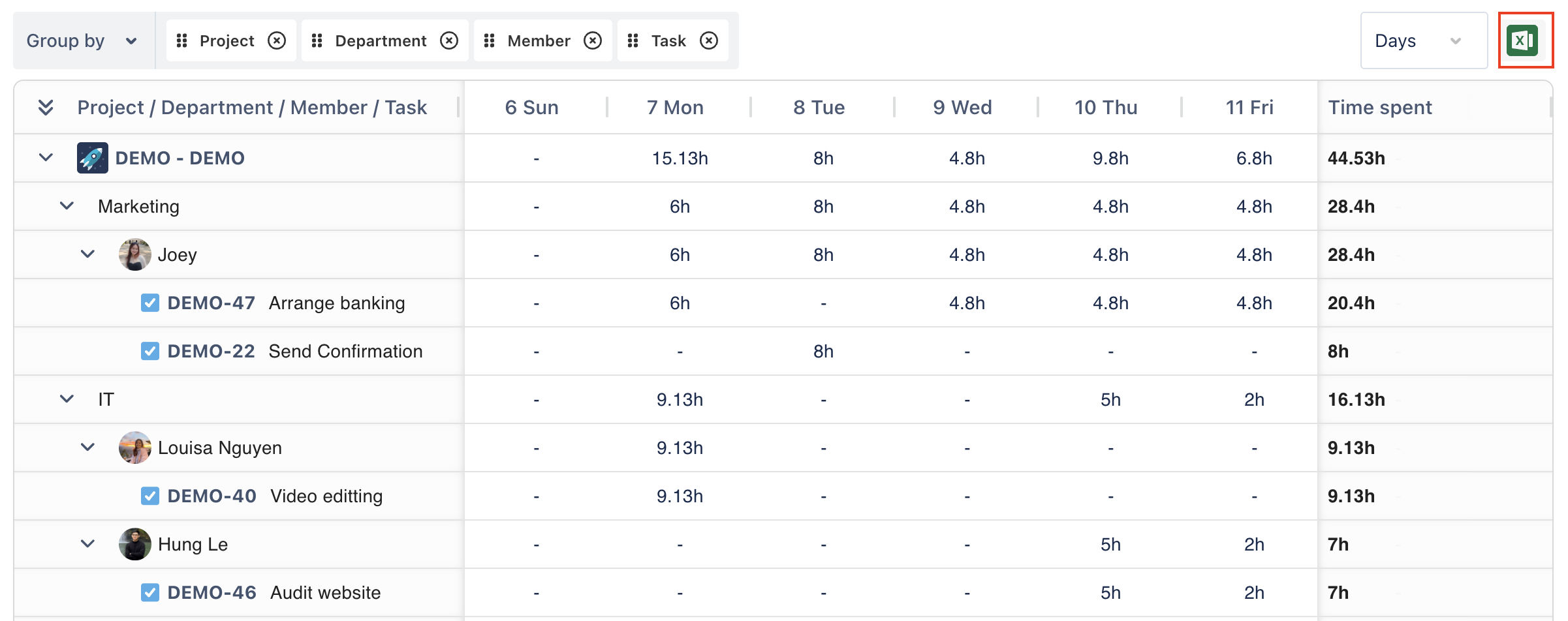The height and width of the screenshot is (621, 1568).
Task: Click Joey's avatar picture
Action: (x=134, y=254)
